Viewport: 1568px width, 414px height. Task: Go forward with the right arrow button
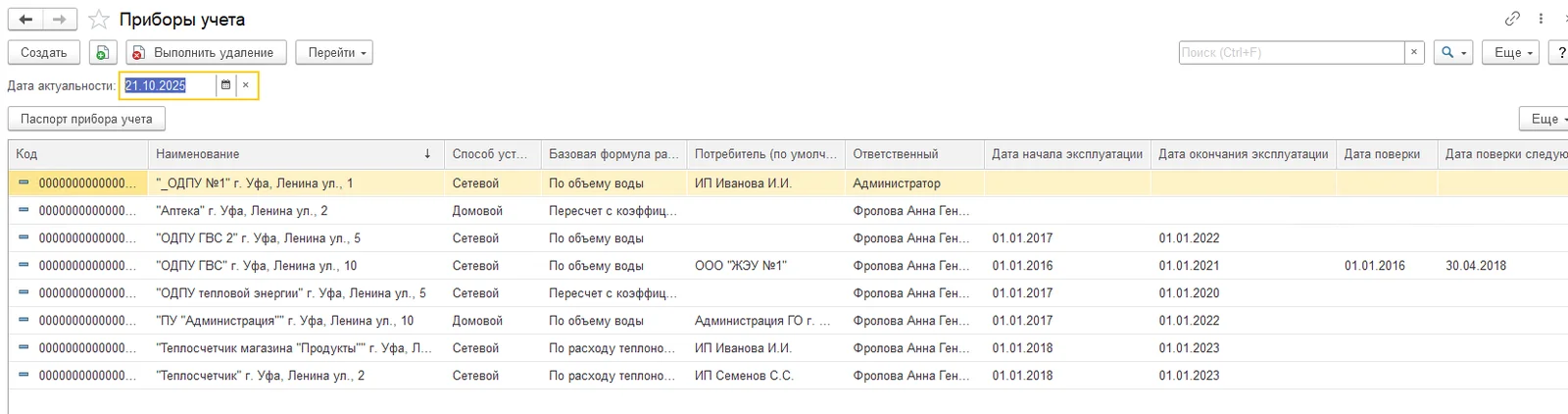click(60, 19)
